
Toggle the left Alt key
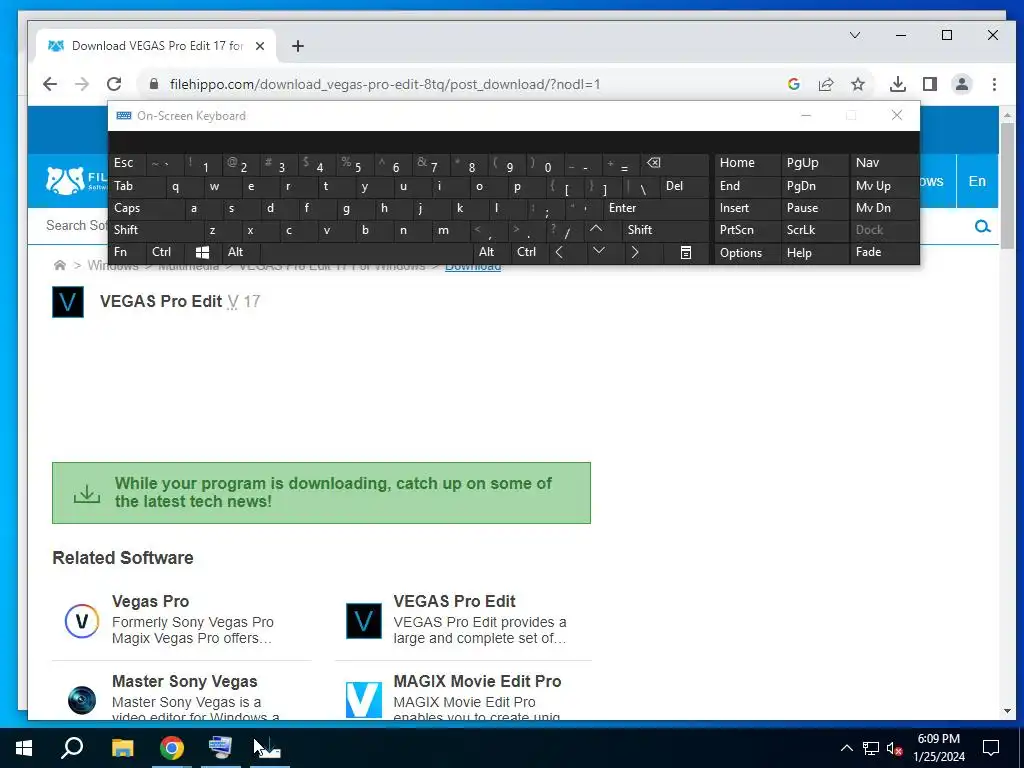coord(240,252)
